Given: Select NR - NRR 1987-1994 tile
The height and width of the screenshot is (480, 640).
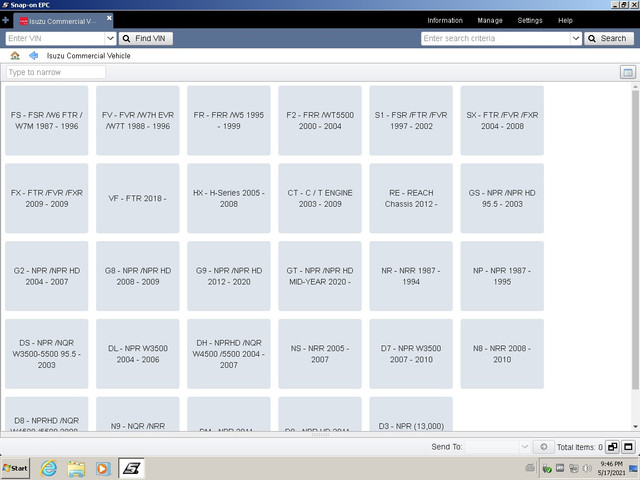Looking at the screenshot, I should 411,276.
